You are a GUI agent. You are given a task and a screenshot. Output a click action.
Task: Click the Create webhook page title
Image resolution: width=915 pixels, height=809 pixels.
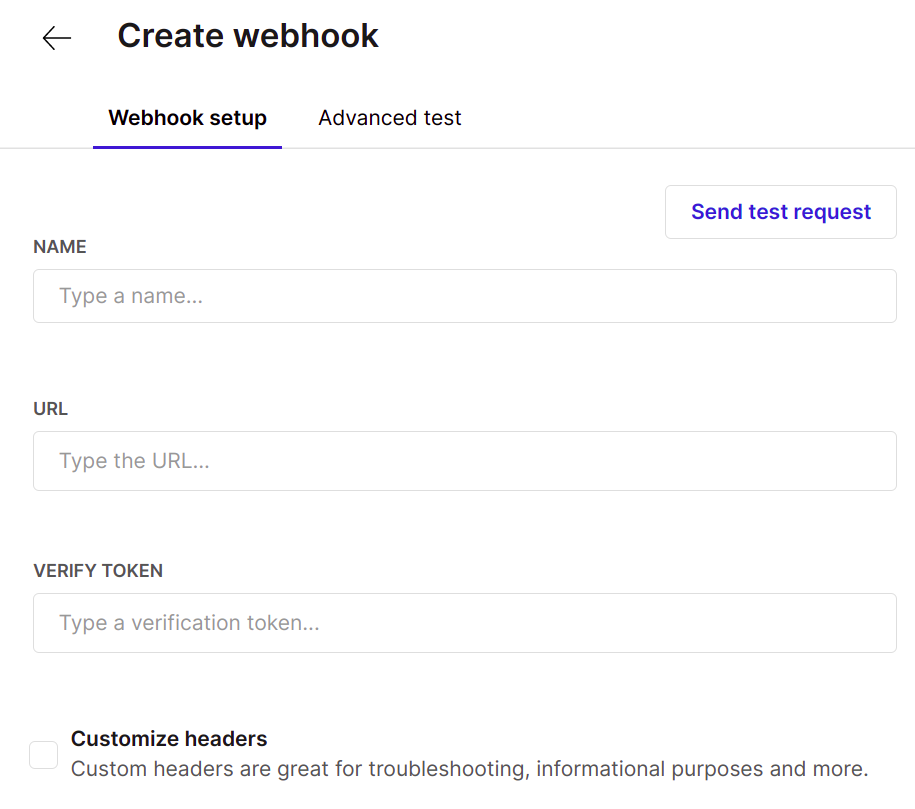pyautogui.click(x=248, y=36)
